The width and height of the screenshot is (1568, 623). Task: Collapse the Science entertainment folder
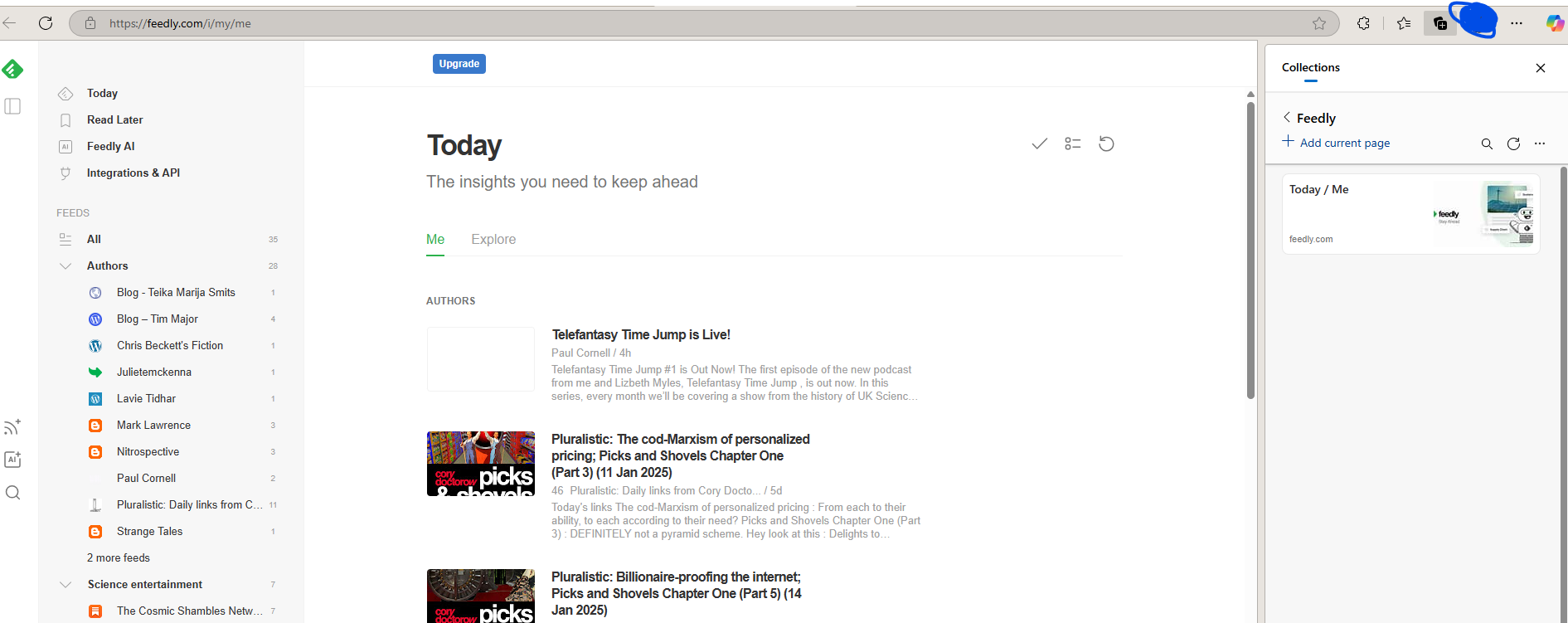click(x=66, y=585)
